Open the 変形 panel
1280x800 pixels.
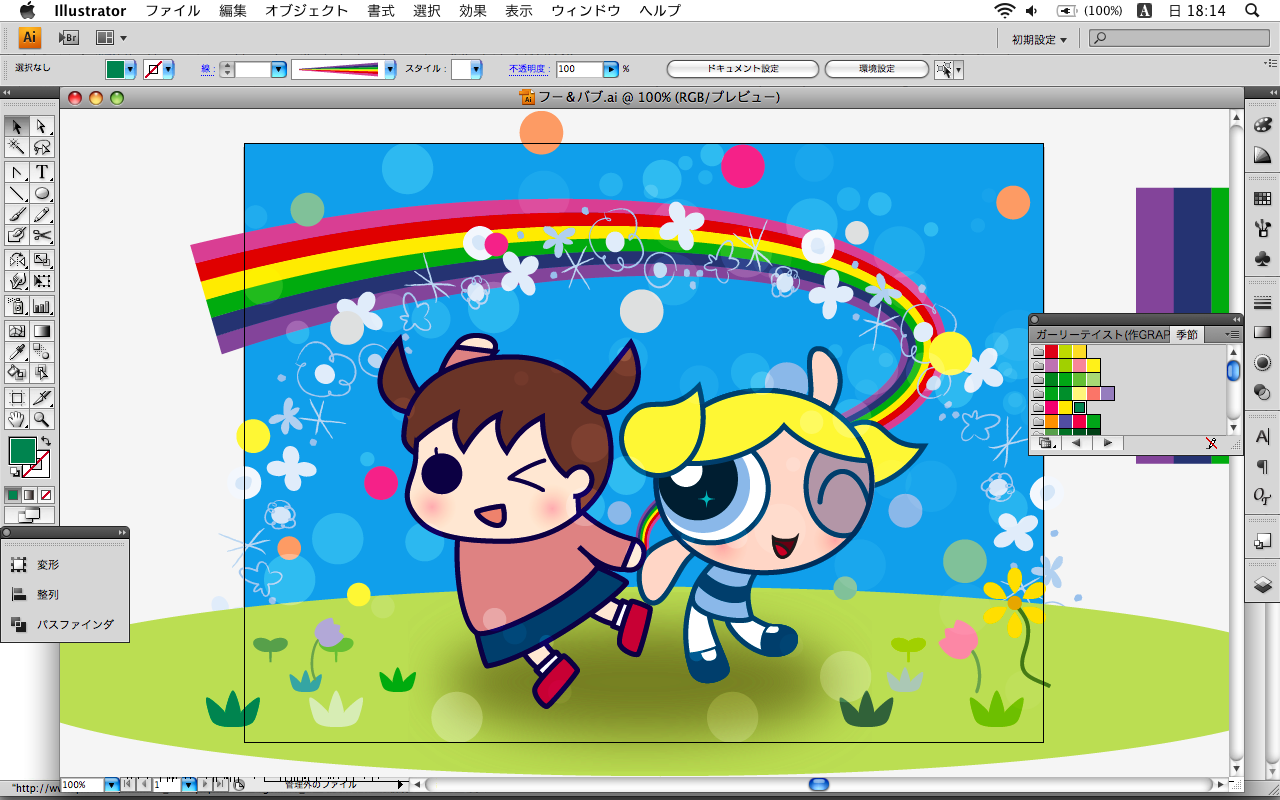coord(36,565)
